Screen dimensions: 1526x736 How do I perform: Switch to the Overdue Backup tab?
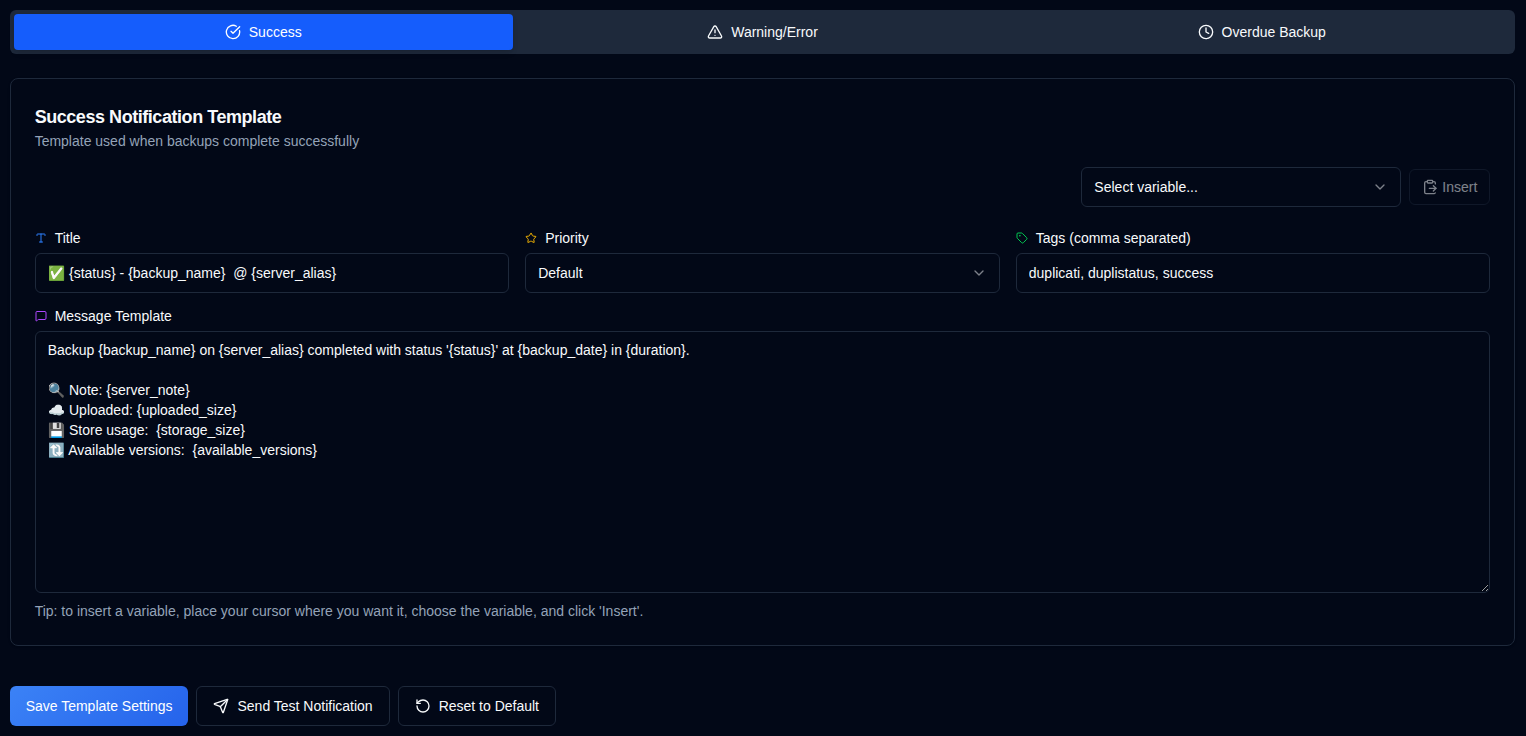point(1261,31)
